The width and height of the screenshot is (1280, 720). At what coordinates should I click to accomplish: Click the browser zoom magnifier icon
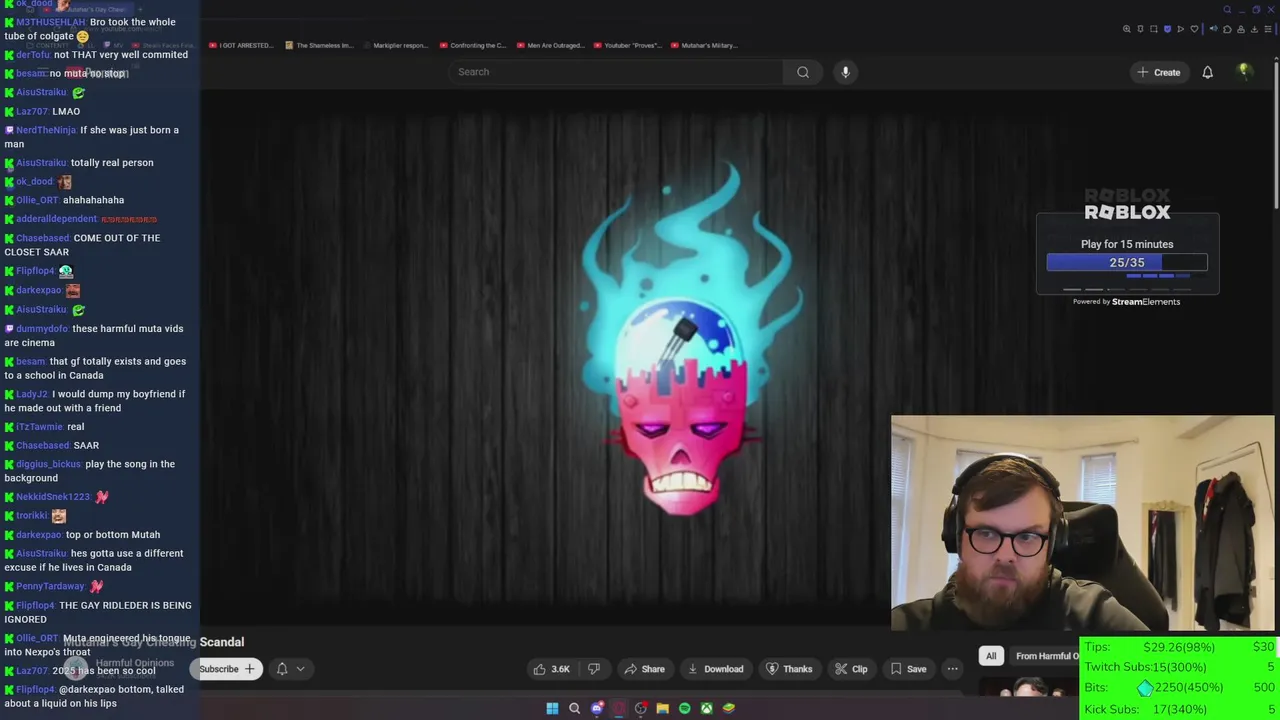[1127, 29]
